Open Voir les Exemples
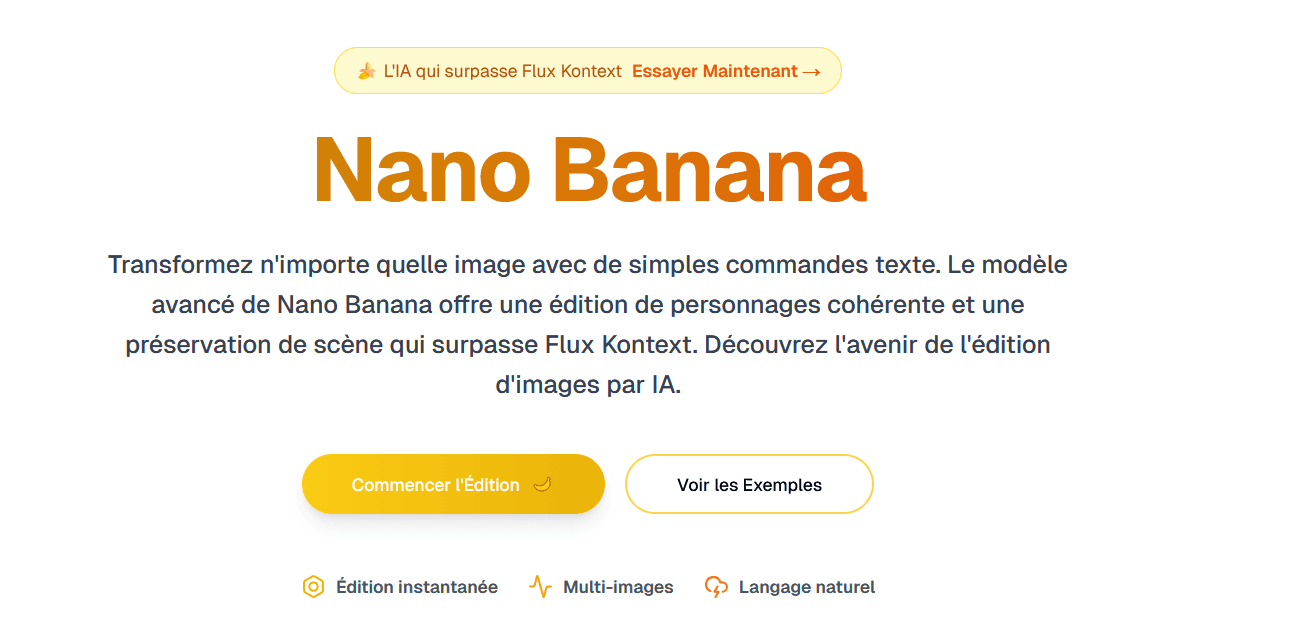1295x622 pixels. (x=748, y=484)
